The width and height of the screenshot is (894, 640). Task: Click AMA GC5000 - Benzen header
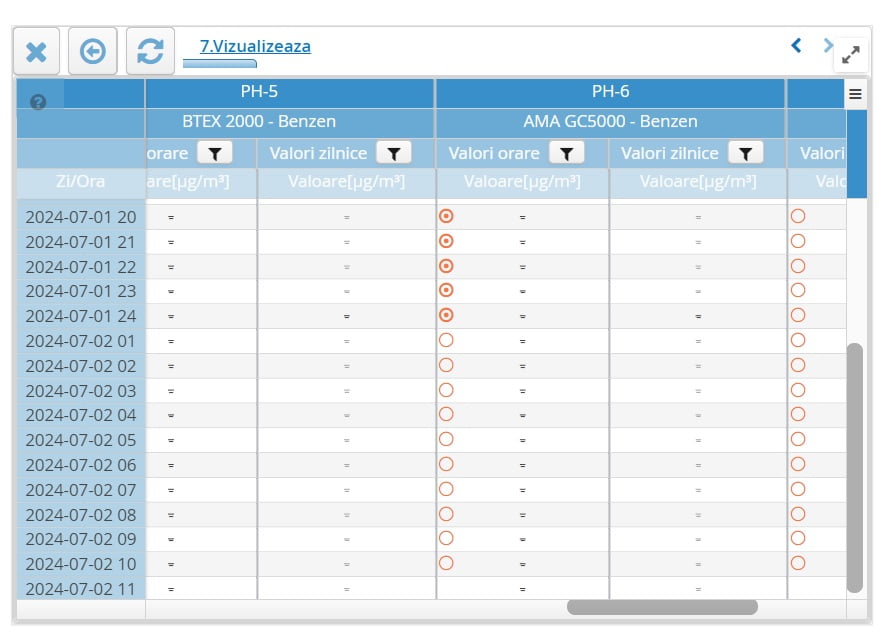pyautogui.click(x=610, y=121)
